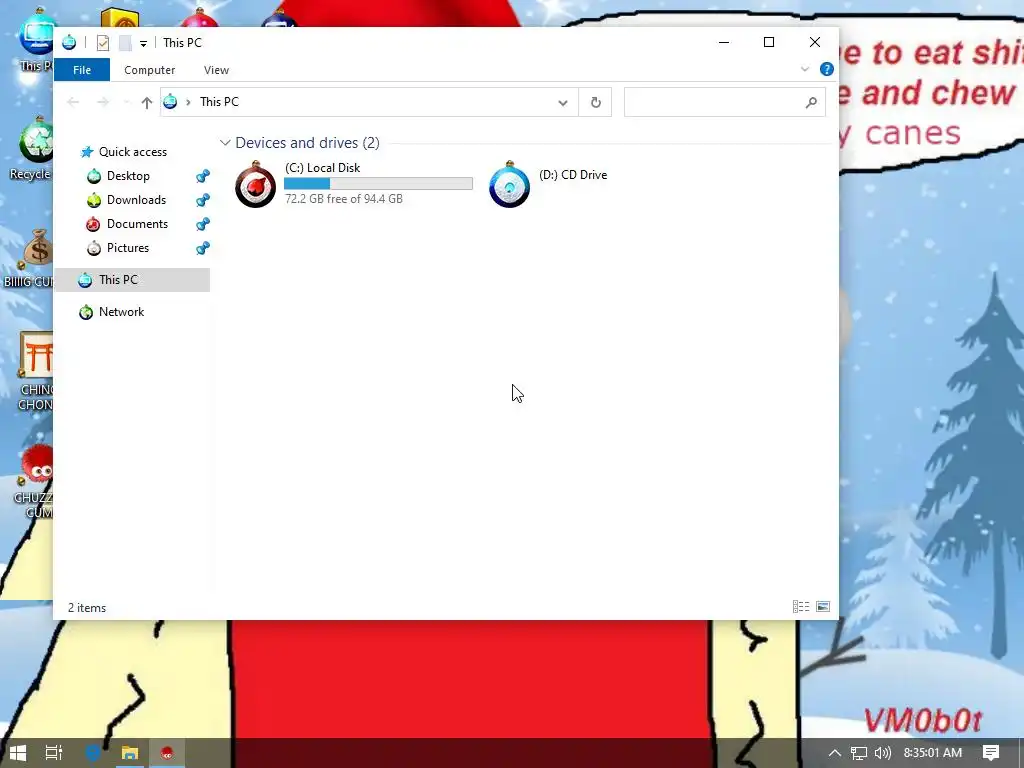Open the Customize Quick Access Toolbar dropdown

(x=143, y=44)
